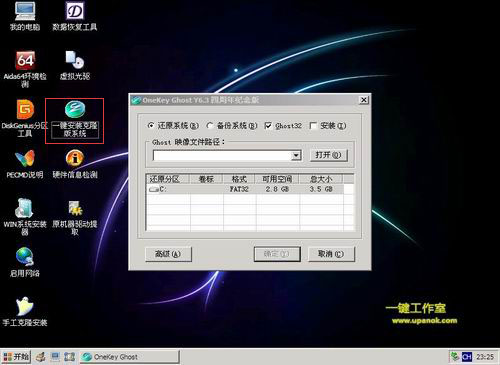The image size is (500, 365).
Task: Launch the 硬件信息检测 icon
Action: 75,164
